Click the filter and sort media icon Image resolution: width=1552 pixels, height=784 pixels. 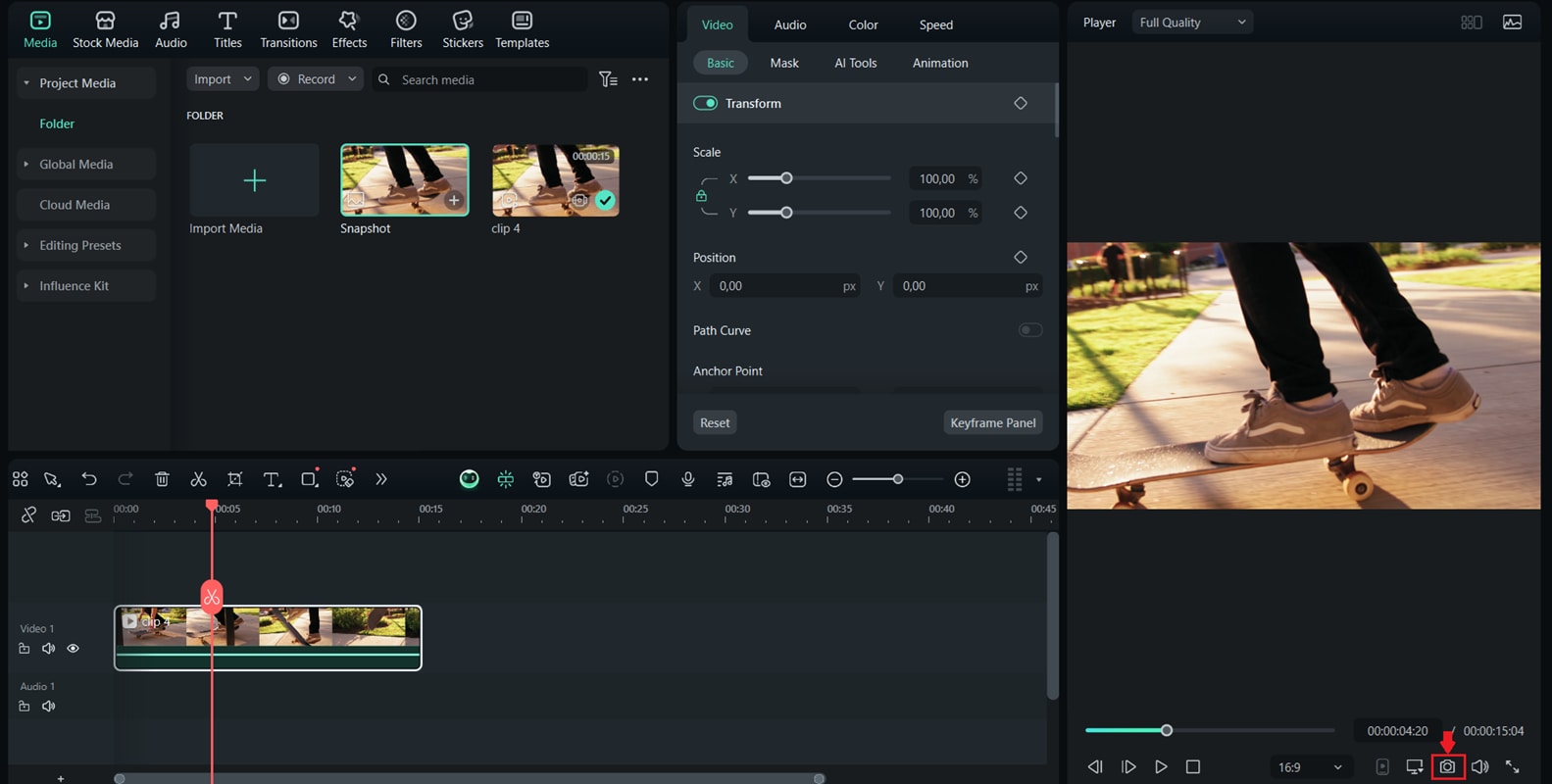pos(608,79)
